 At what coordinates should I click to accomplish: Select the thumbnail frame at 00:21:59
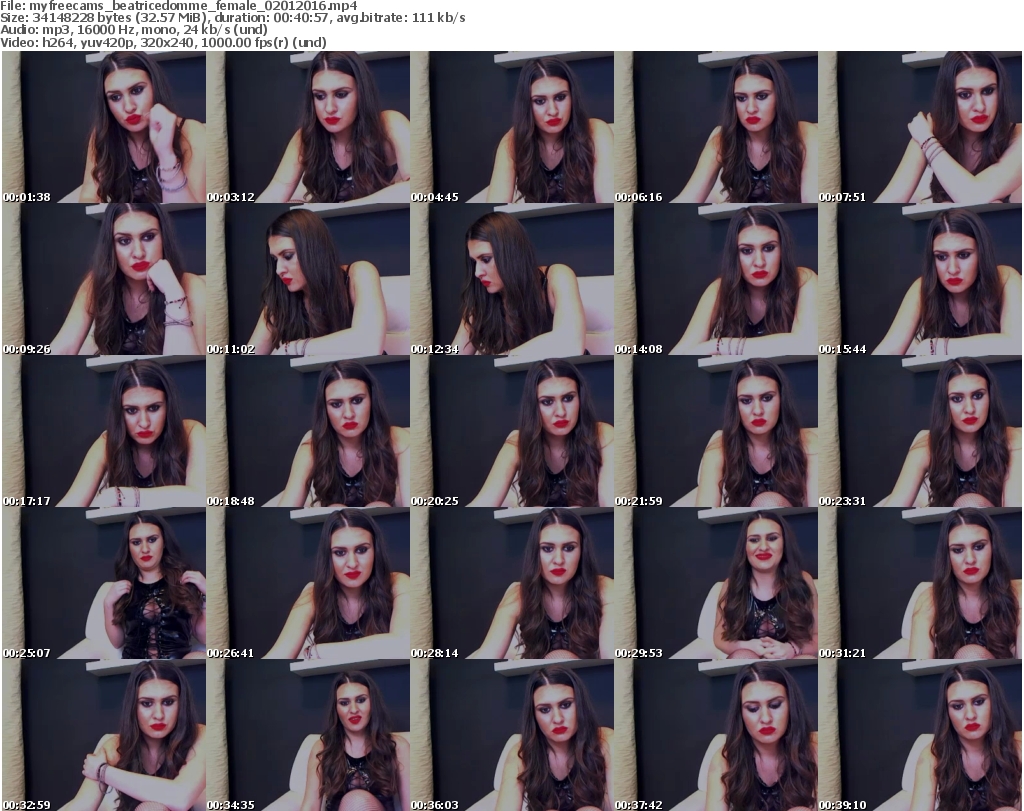click(x=716, y=432)
